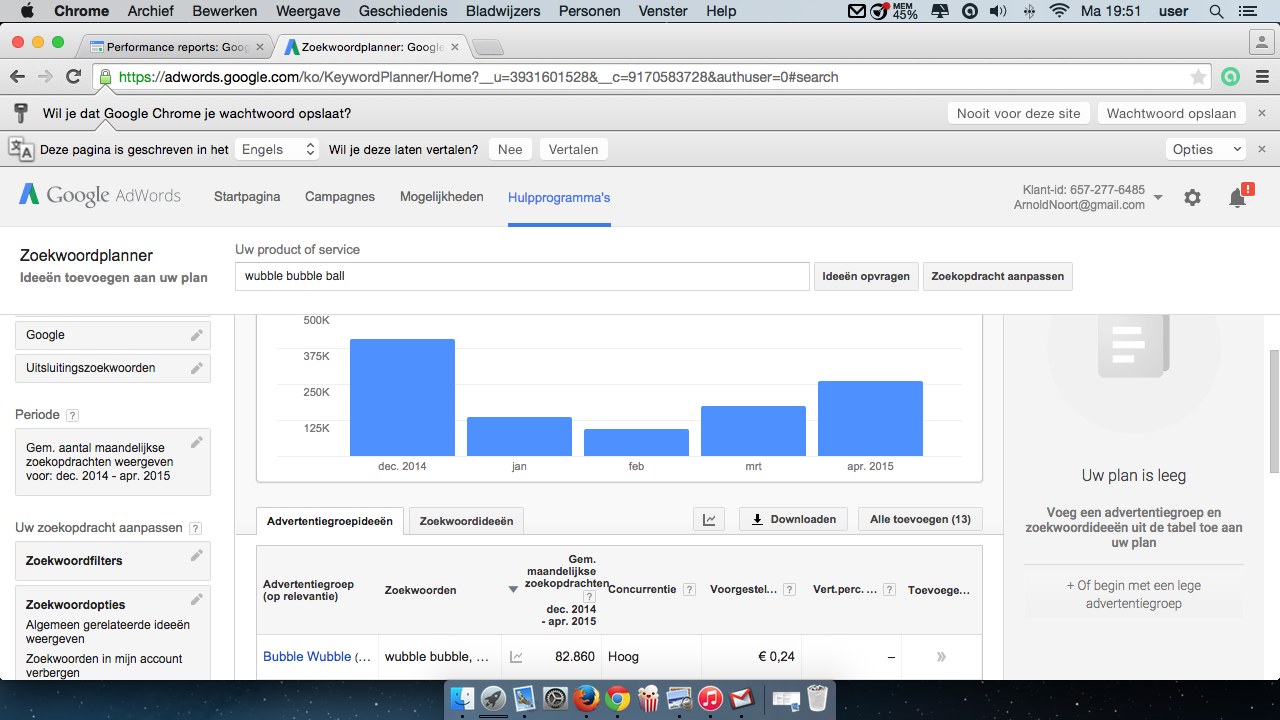This screenshot has height=720, width=1280.
Task: Click Zoekopdracht aanpassen button
Action: click(x=998, y=276)
